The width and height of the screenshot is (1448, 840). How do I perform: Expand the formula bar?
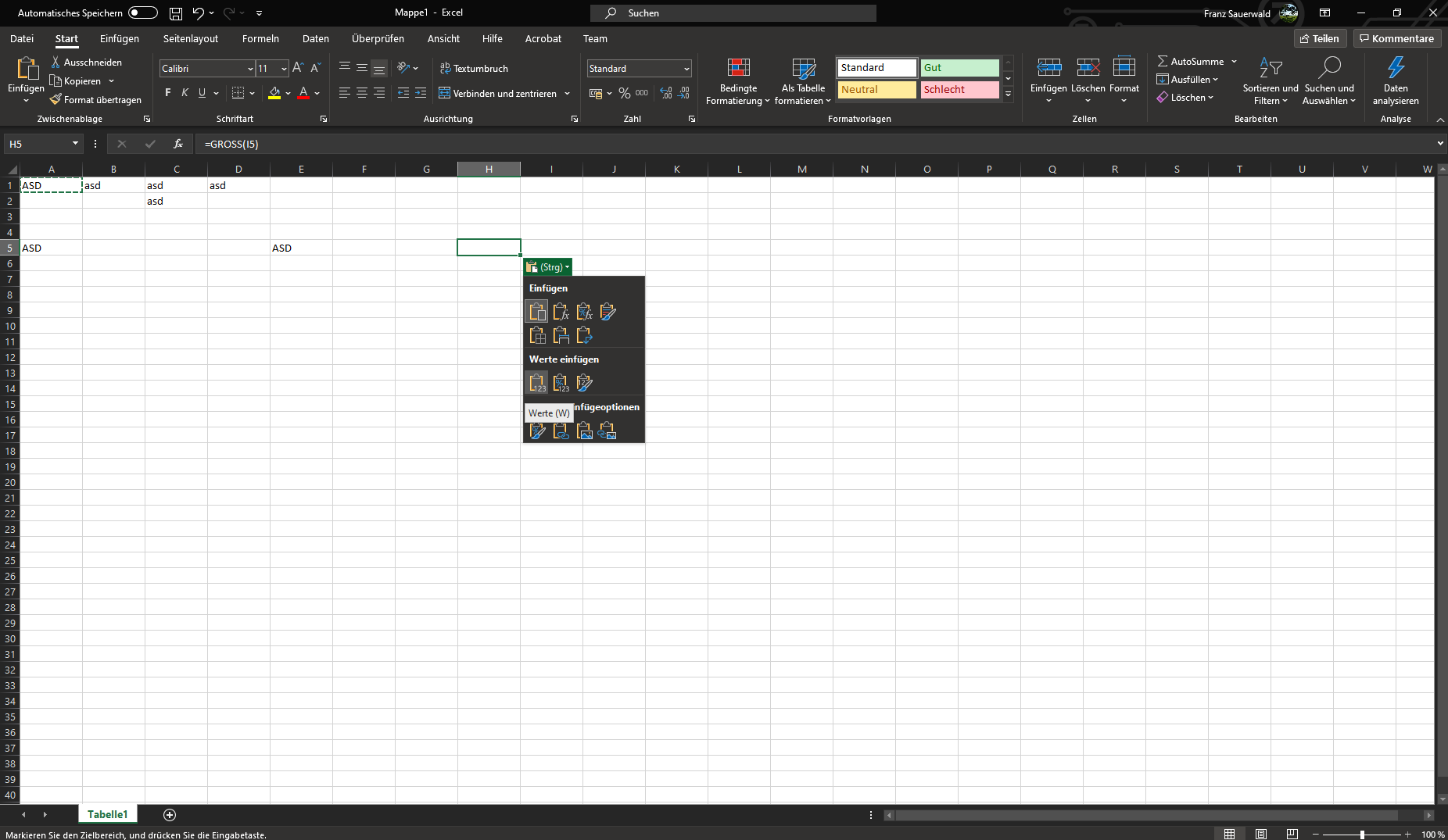[1440, 144]
